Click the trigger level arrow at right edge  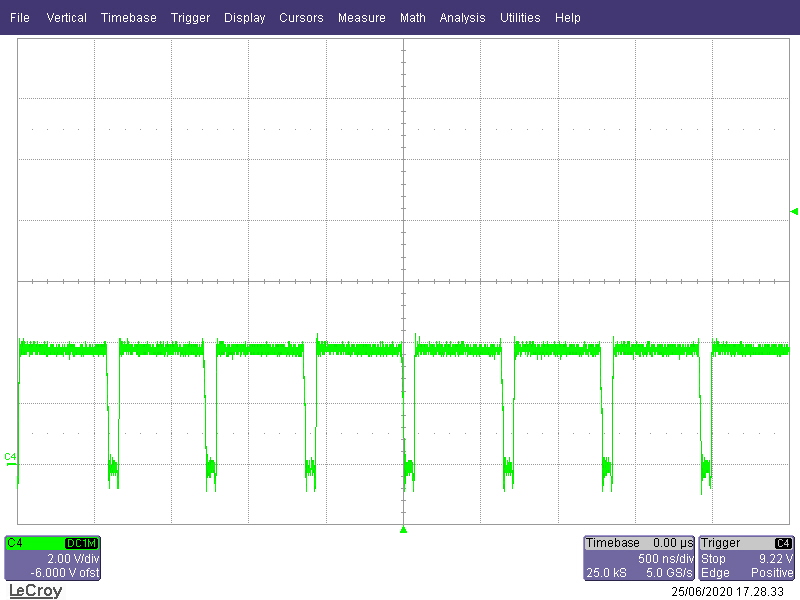794,211
